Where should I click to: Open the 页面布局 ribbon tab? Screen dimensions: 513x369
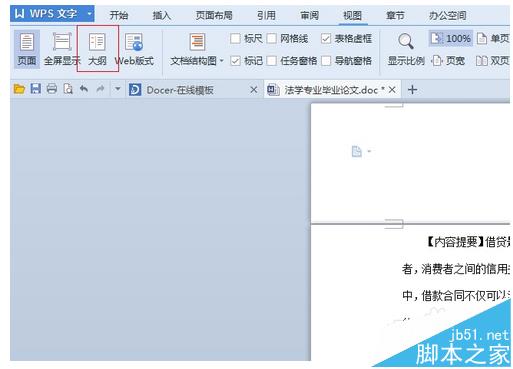[214, 15]
